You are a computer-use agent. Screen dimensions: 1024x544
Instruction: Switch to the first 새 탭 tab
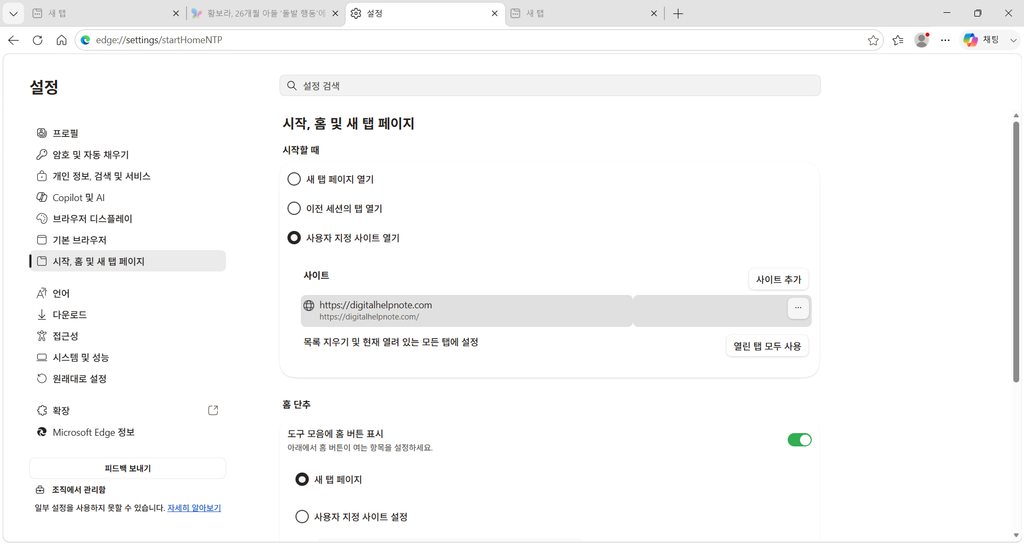(106, 13)
